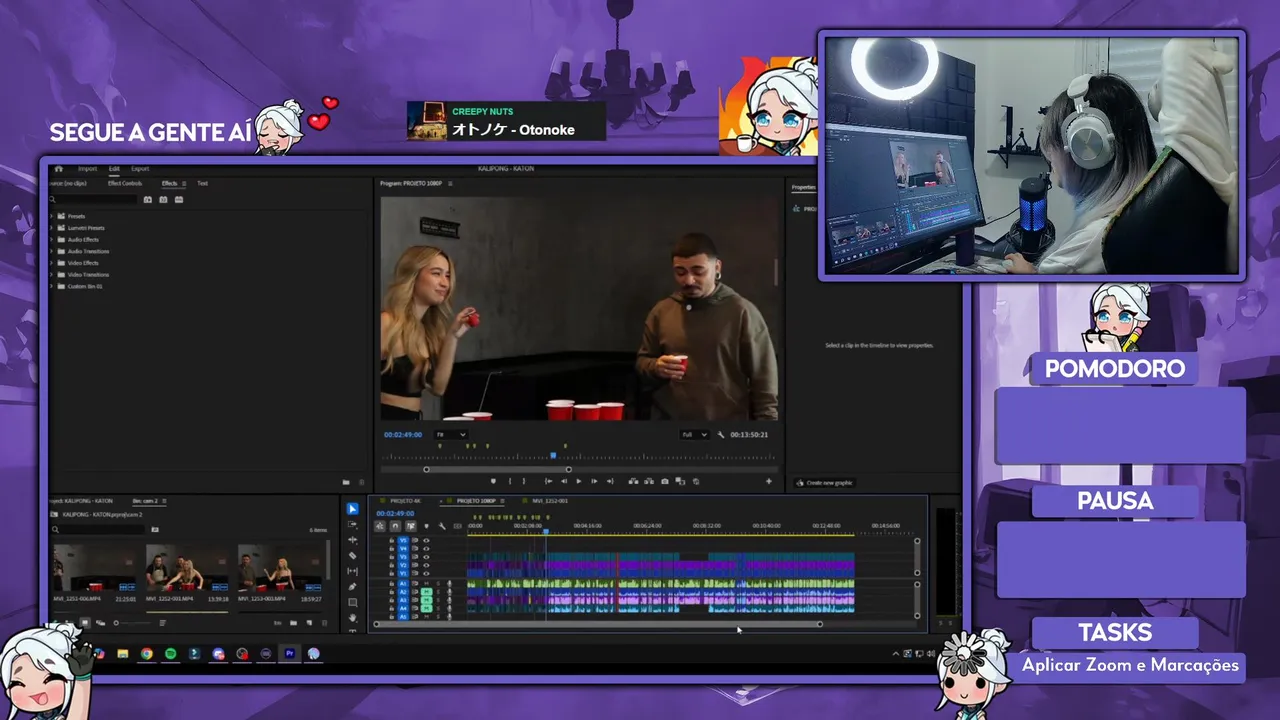Expand the Video Effects folder

[51, 263]
